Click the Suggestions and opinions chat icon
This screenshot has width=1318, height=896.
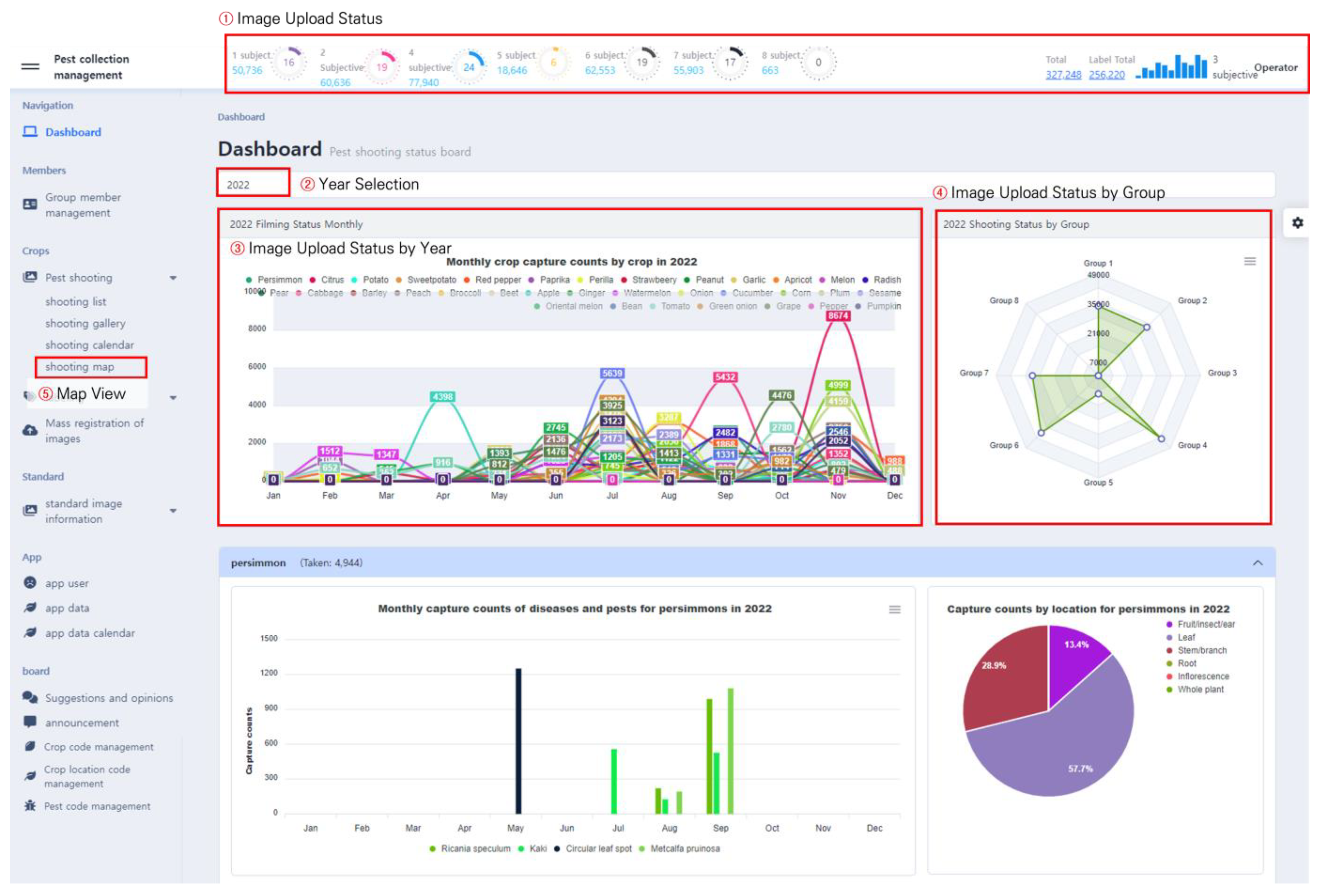coord(29,697)
